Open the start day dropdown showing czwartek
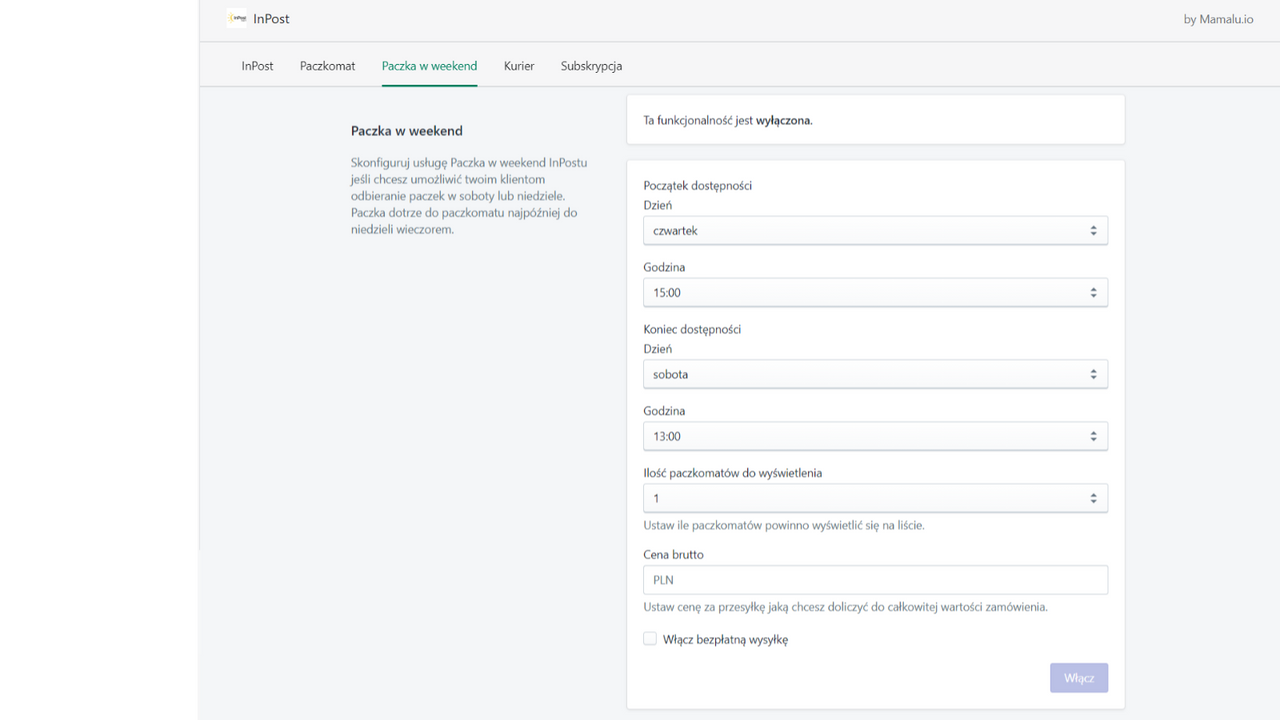This screenshot has height=720, width=1280. (x=875, y=231)
